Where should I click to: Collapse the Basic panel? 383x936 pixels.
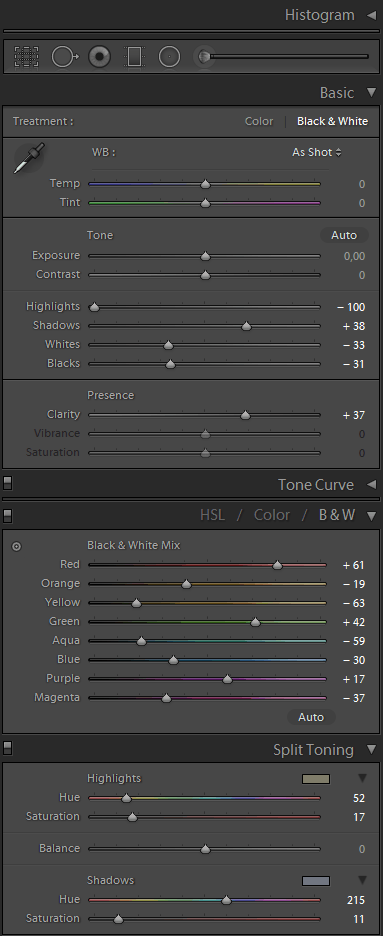(371, 93)
